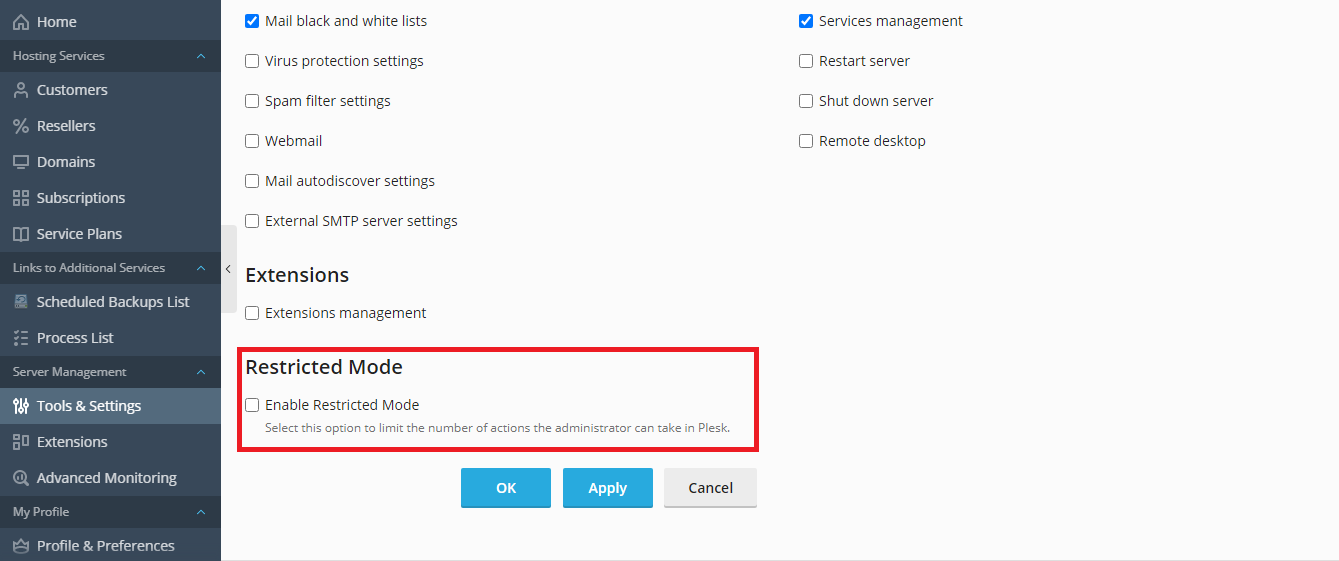
Task: Click the Service Plans book icon
Action: pos(20,234)
